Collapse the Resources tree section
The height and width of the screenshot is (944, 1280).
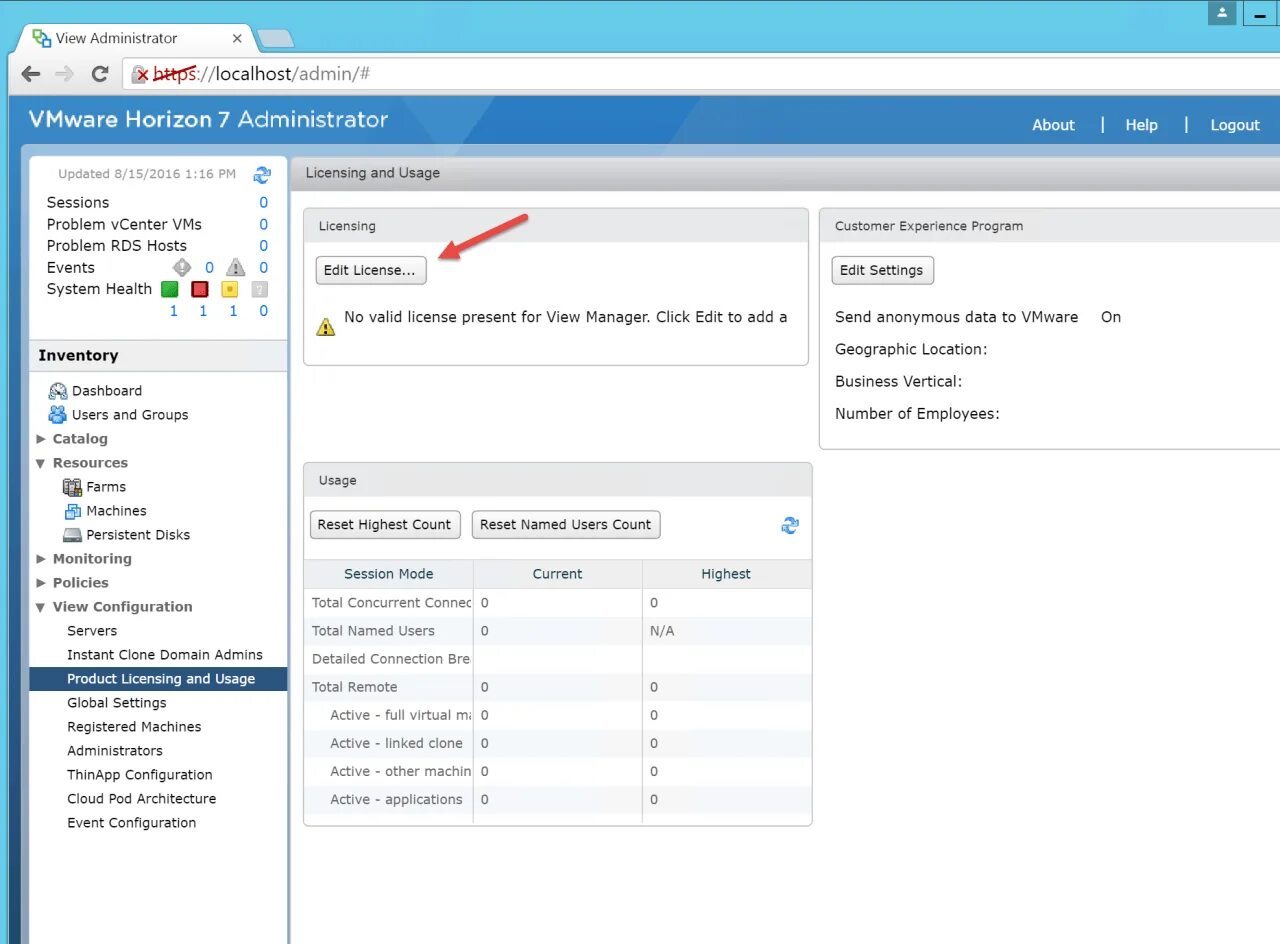[x=41, y=463]
